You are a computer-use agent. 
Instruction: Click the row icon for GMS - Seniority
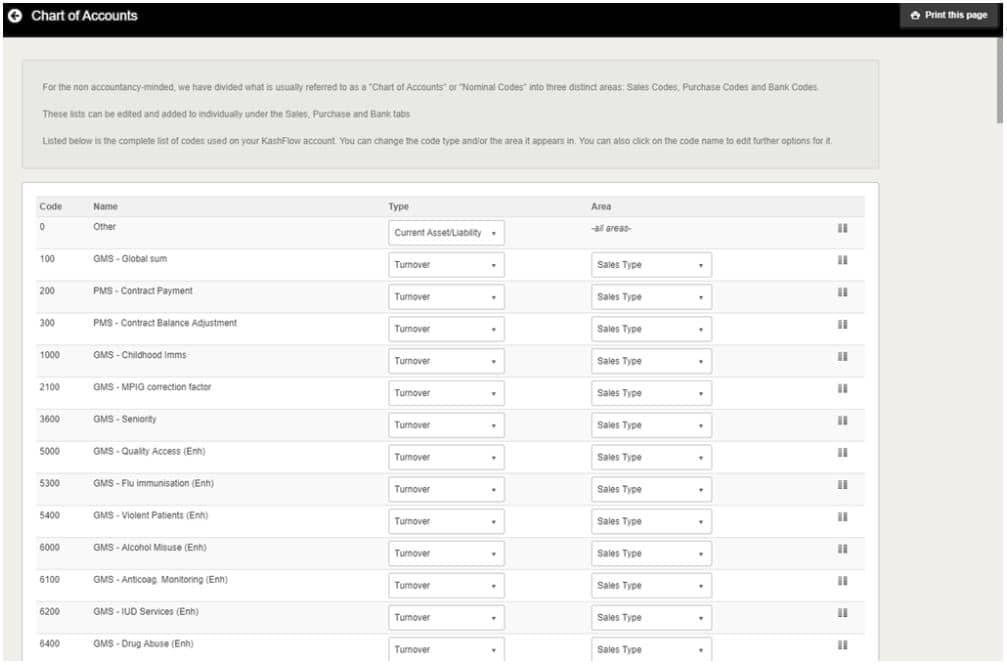coord(843,420)
